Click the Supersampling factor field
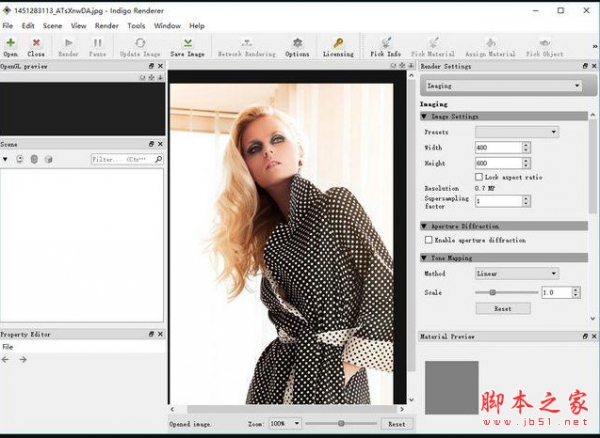 498,201
